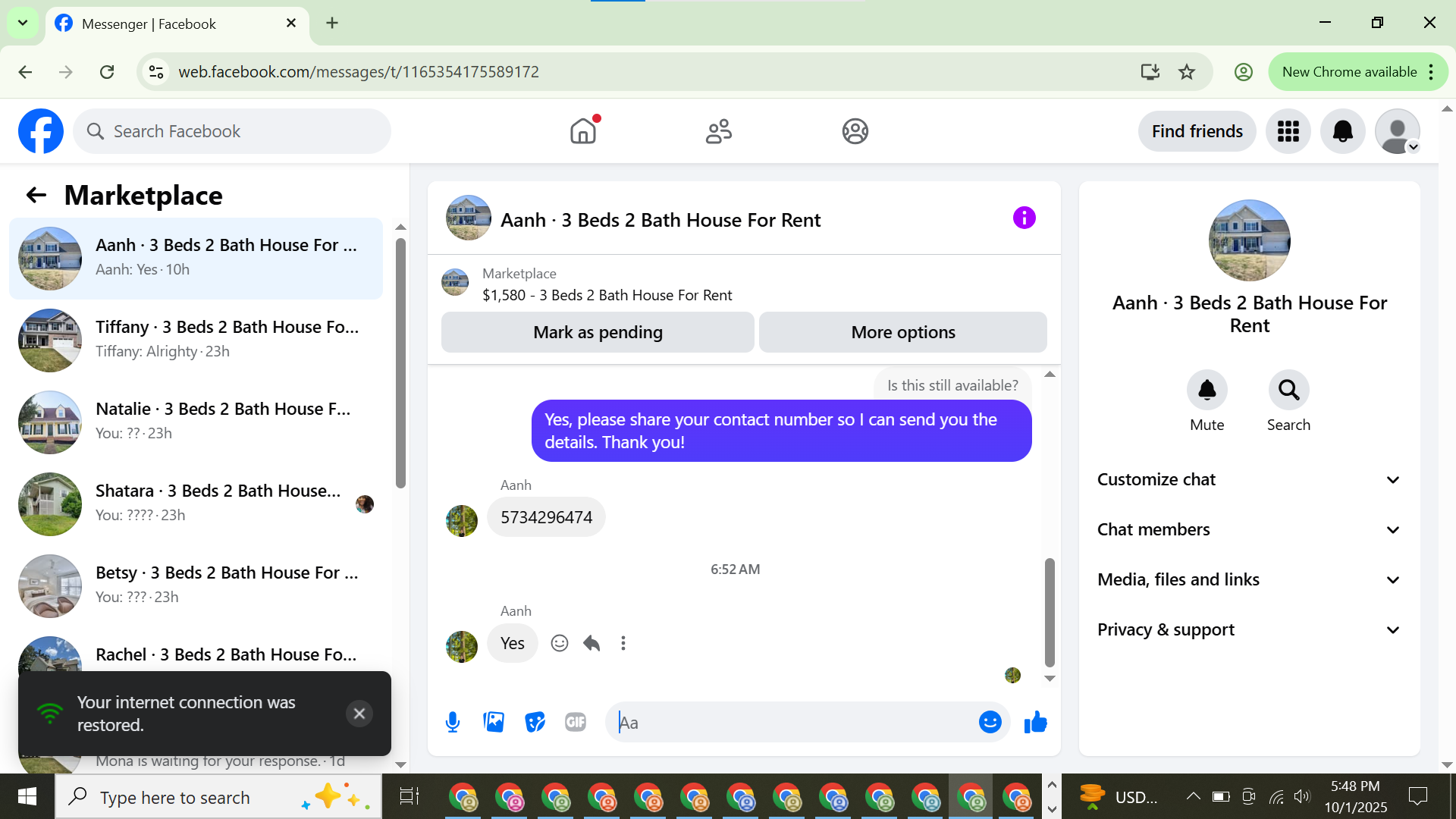The image size is (1456, 819).
Task: Open conversation information icon
Action: (x=1024, y=218)
